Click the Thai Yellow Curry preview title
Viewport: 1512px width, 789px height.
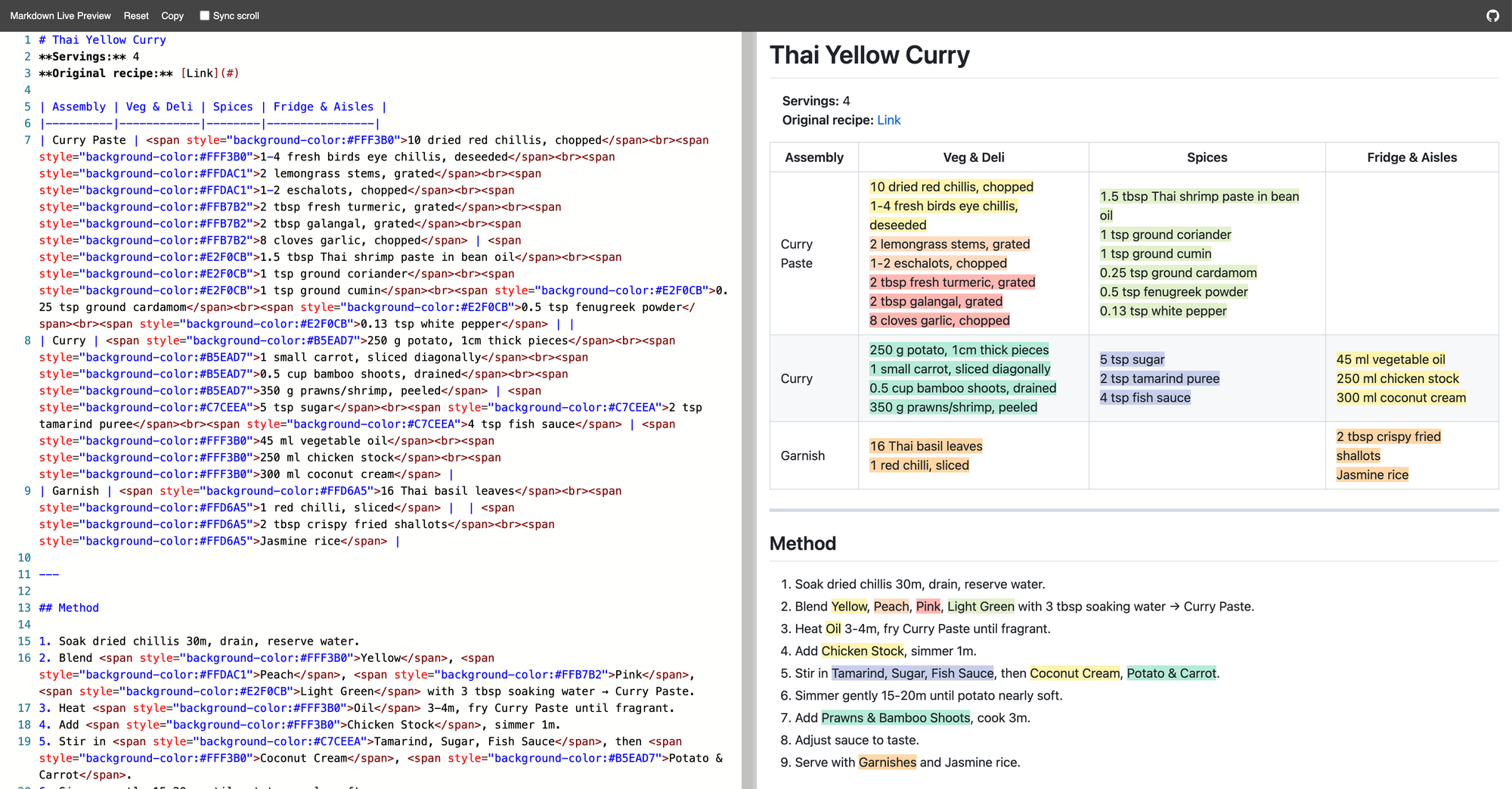[x=869, y=55]
